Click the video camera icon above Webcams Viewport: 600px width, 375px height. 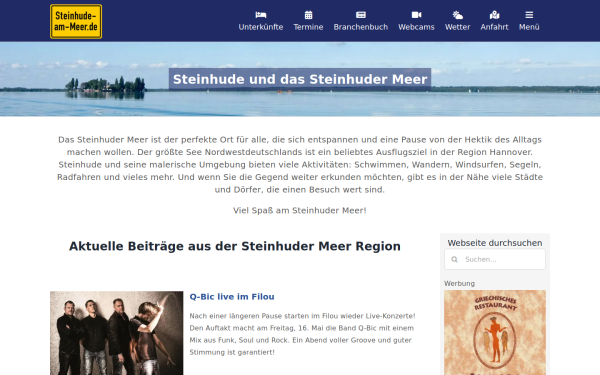click(416, 15)
